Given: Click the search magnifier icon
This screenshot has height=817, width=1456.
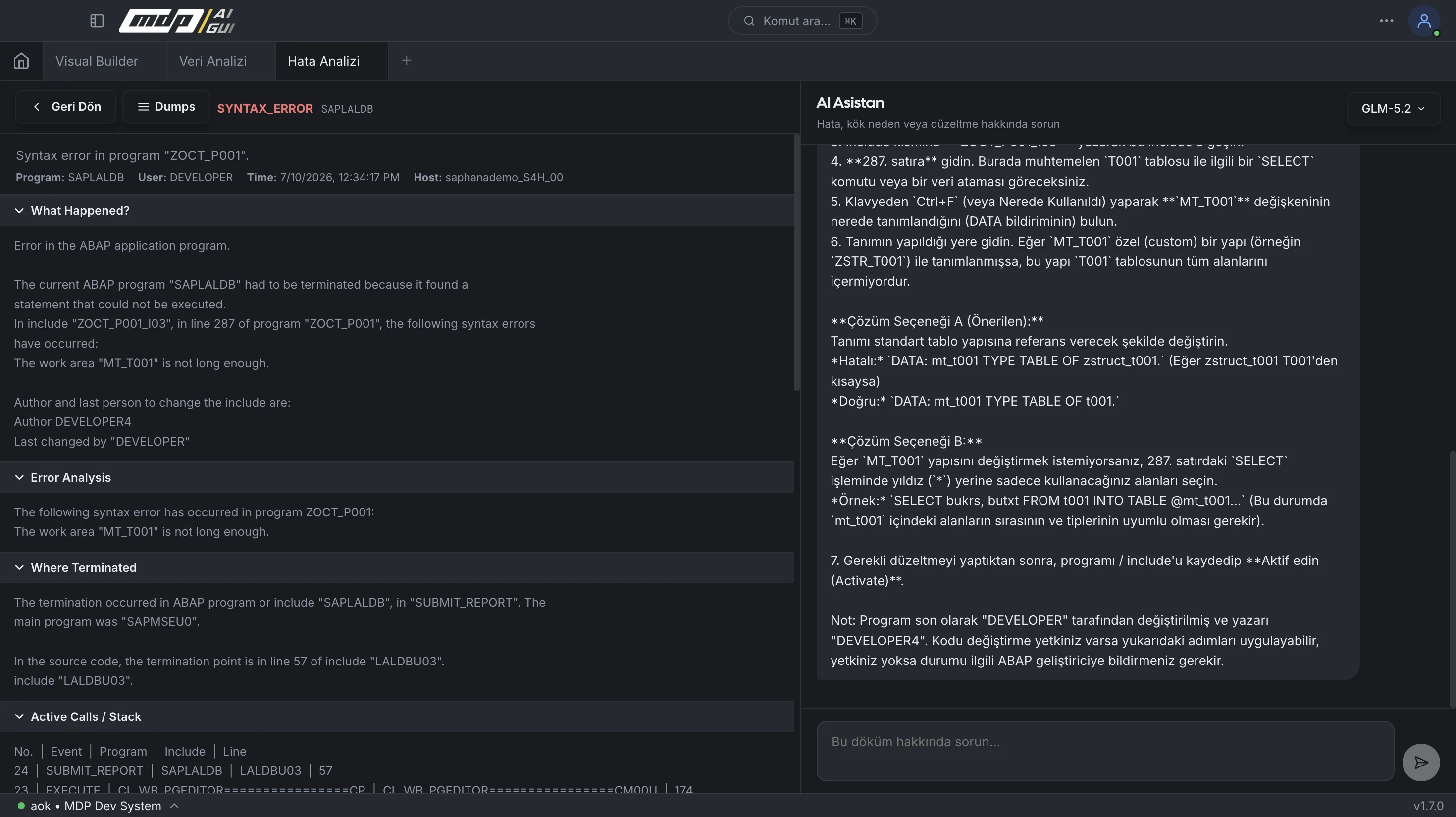Looking at the screenshot, I should (749, 21).
